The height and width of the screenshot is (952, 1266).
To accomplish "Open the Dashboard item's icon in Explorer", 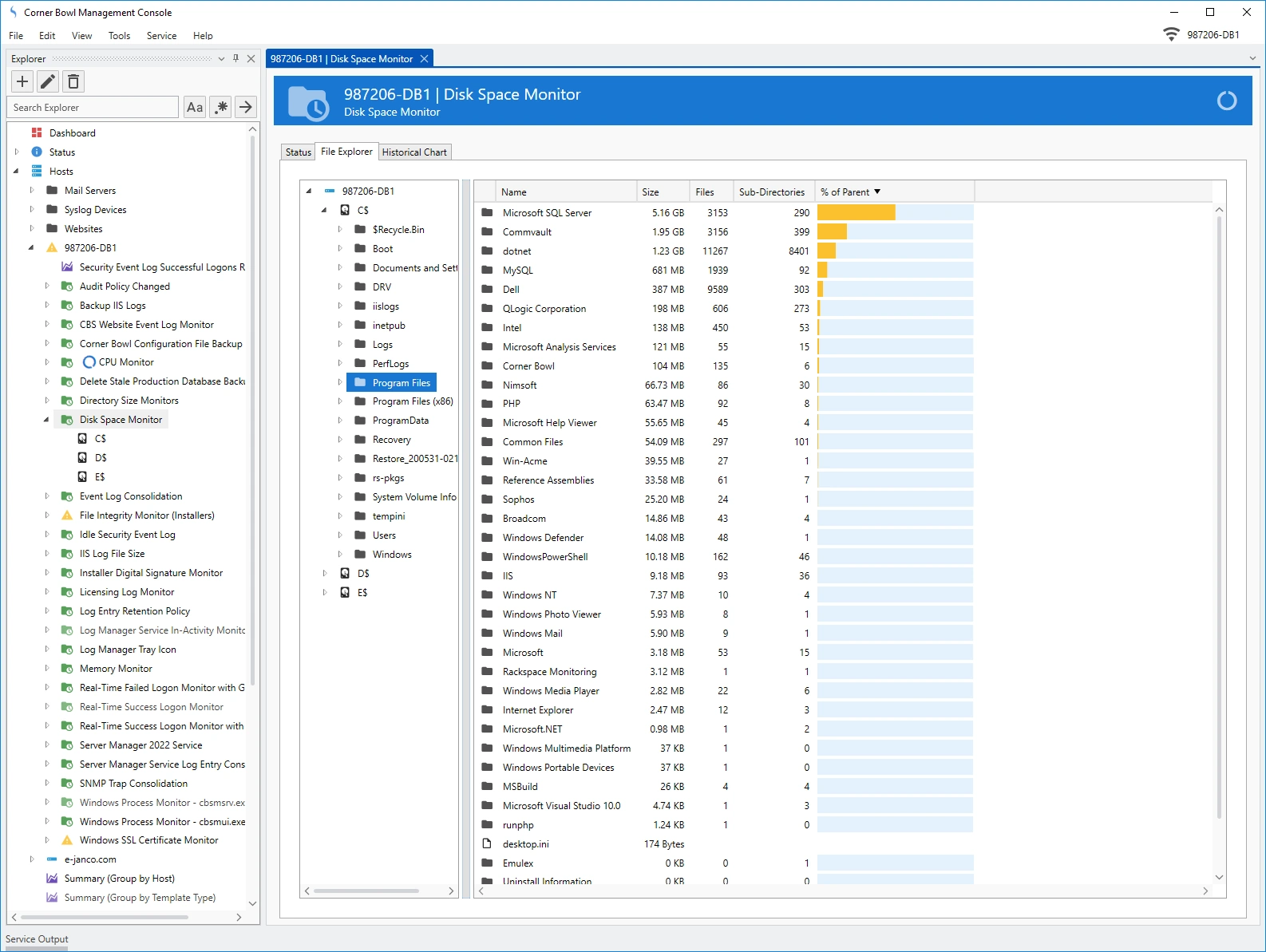I will point(37,133).
